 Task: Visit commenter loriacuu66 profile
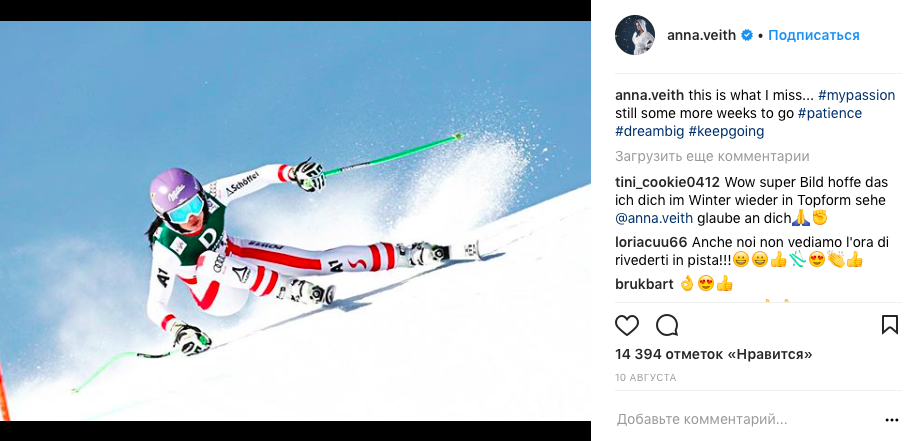tap(651, 242)
